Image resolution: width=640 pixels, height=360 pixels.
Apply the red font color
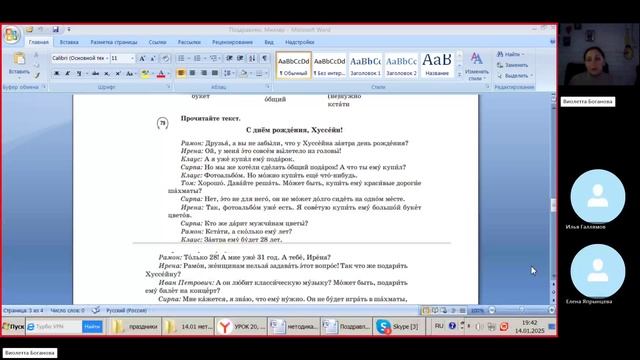click(x=161, y=73)
